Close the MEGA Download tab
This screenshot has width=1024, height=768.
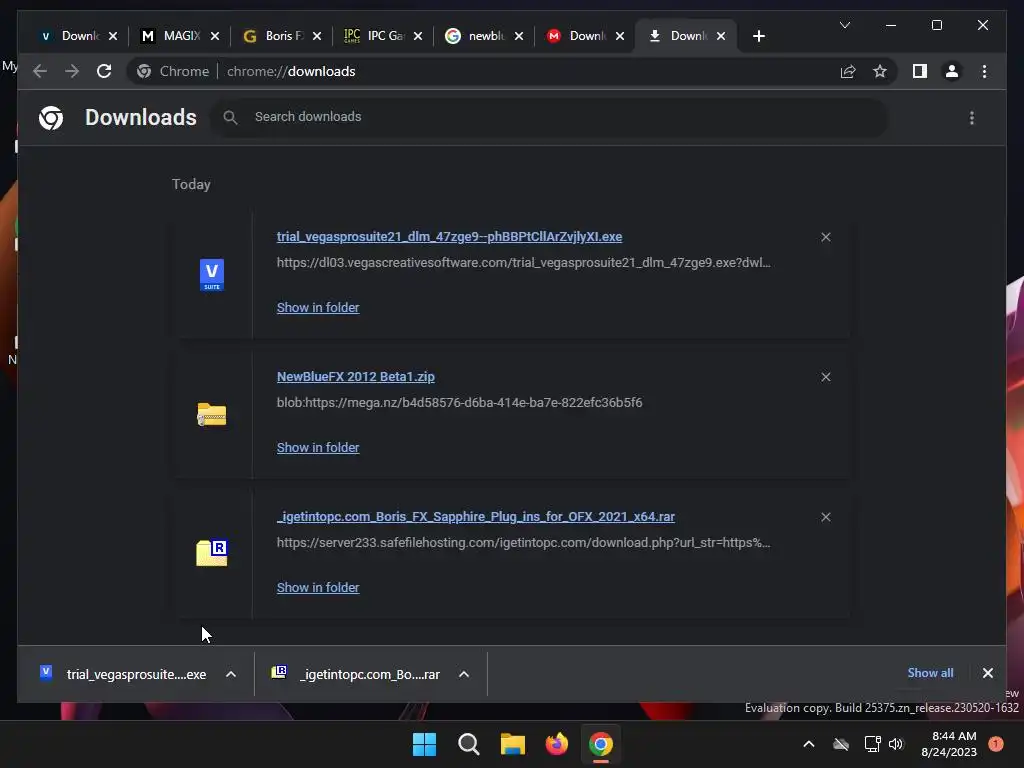[x=620, y=36]
